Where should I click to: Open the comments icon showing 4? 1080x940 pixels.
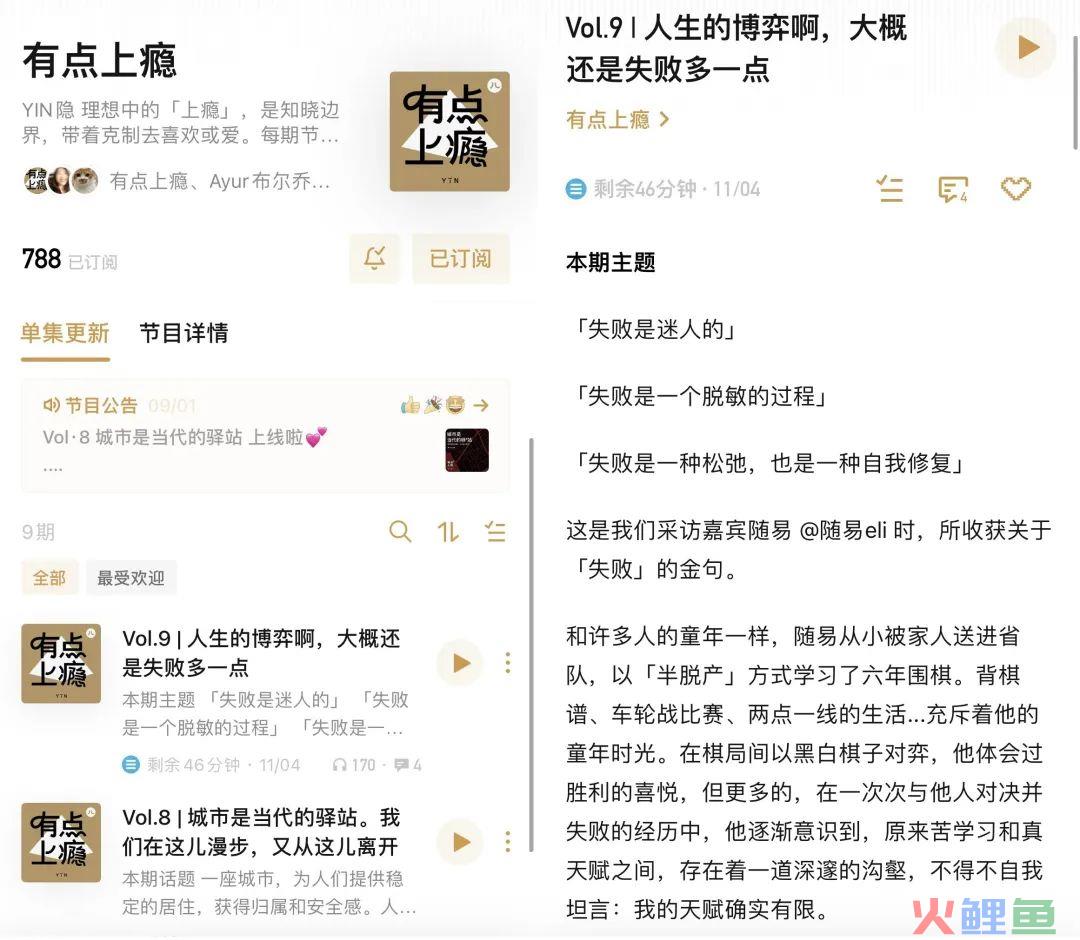[x=953, y=189]
